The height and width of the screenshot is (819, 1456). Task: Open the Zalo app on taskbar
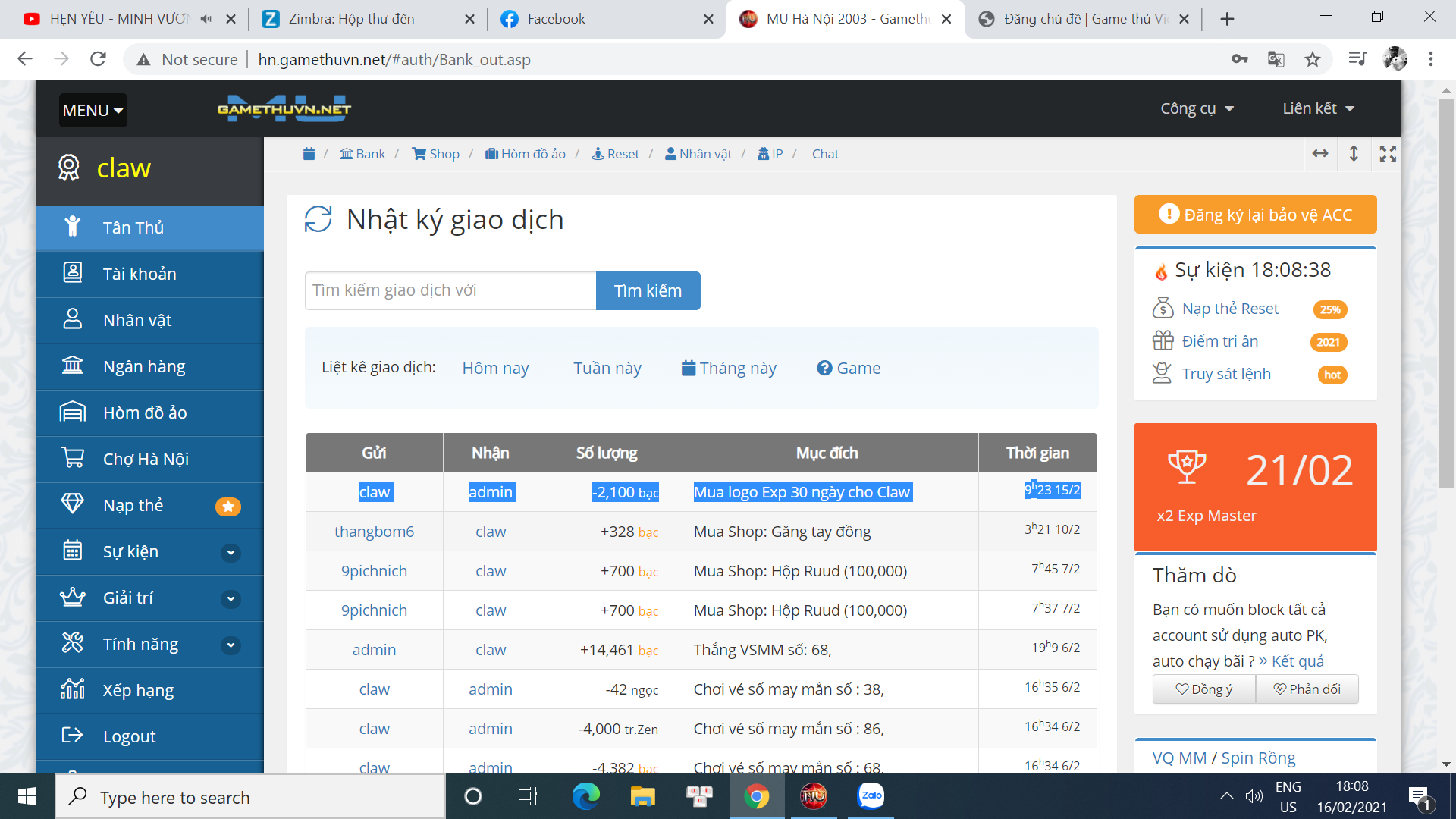[871, 796]
